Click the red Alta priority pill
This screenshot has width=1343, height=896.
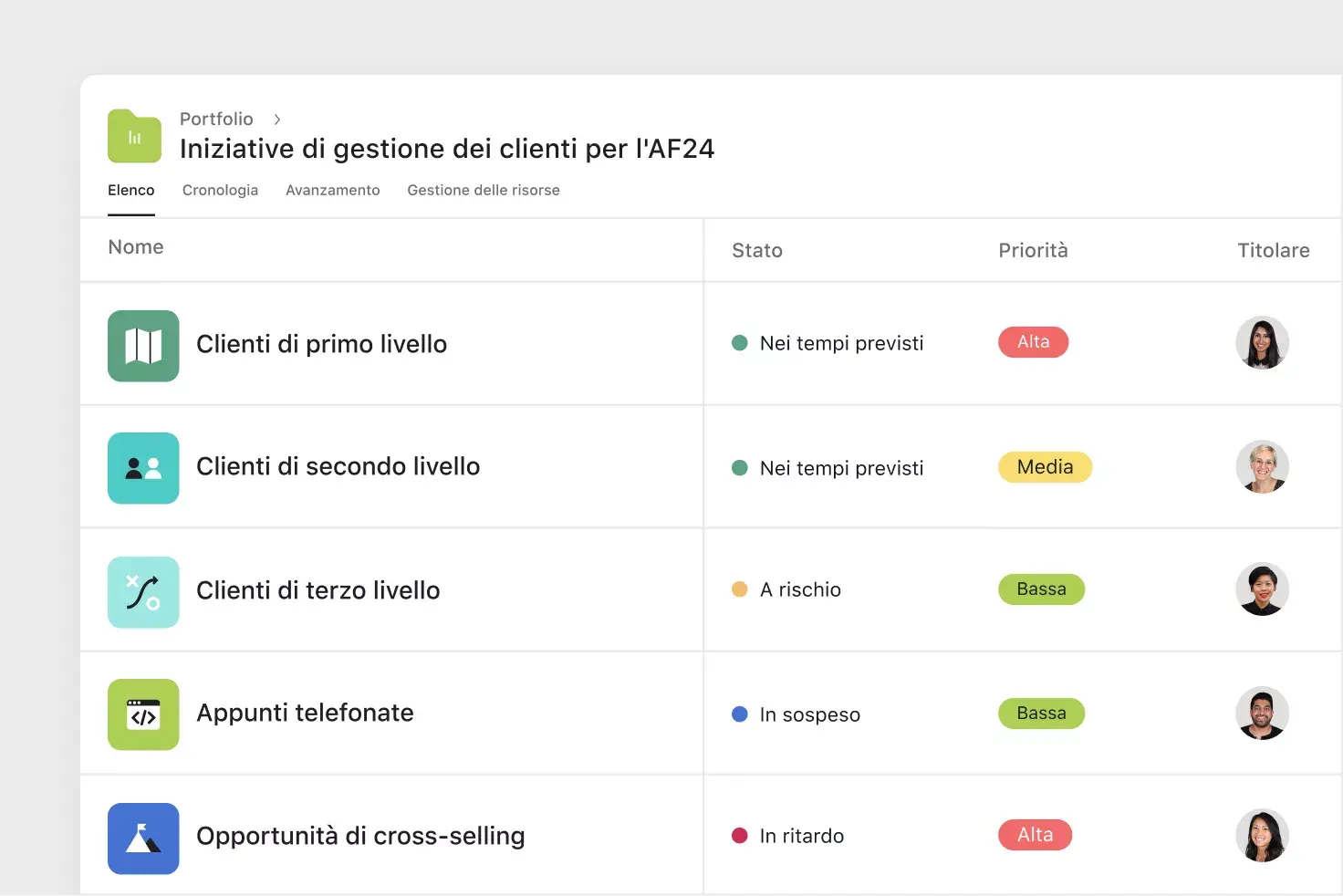tap(1033, 342)
